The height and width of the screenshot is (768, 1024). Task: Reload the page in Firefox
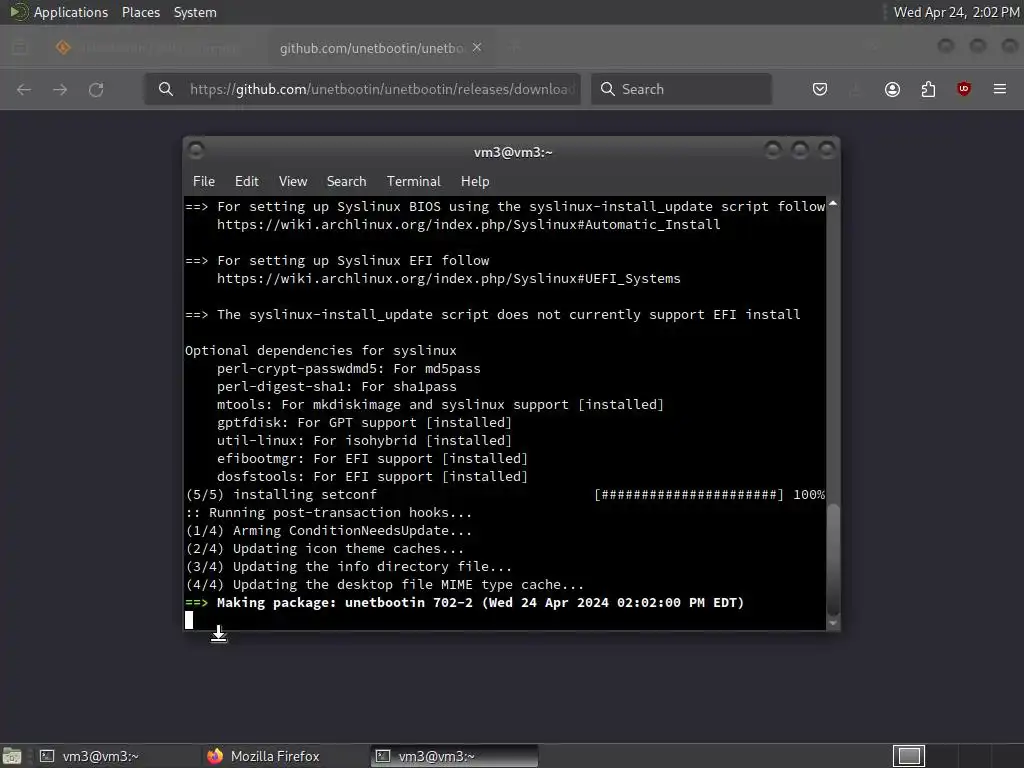[96, 89]
